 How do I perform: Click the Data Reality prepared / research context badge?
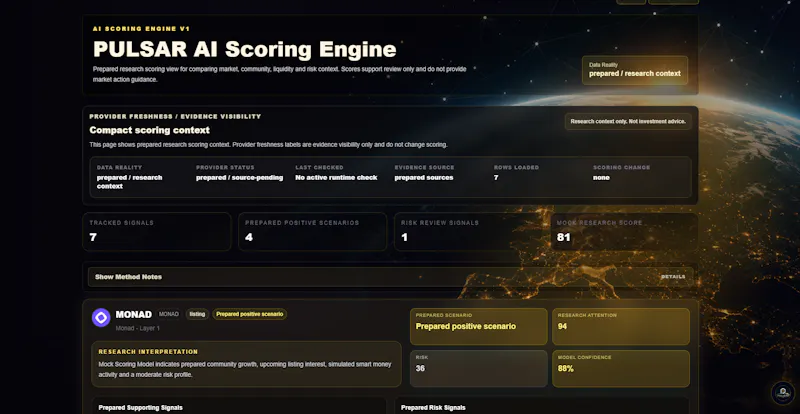[635, 70]
